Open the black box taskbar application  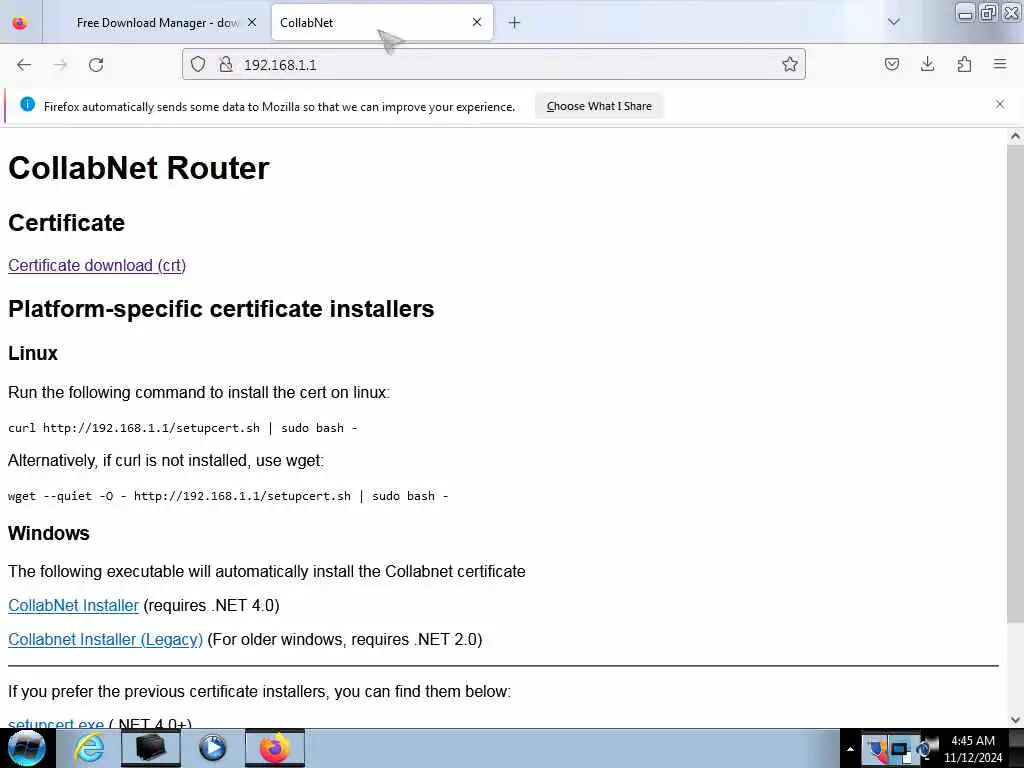(151, 748)
